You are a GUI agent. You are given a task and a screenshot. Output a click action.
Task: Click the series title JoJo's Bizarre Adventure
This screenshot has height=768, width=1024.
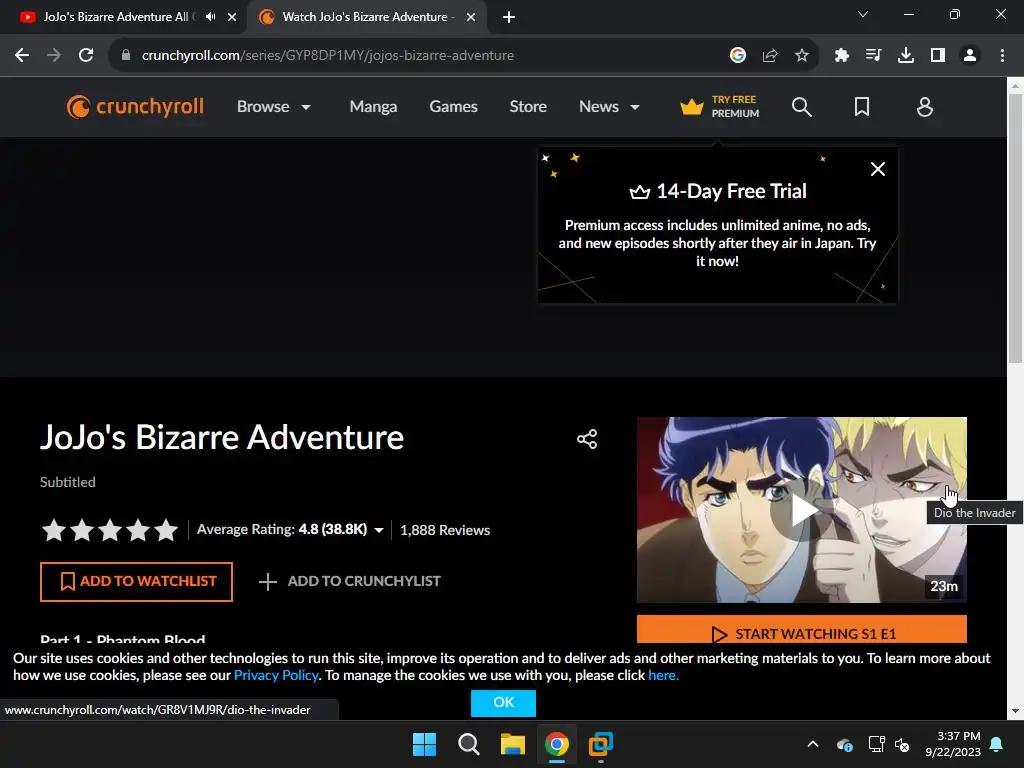(x=222, y=437)
